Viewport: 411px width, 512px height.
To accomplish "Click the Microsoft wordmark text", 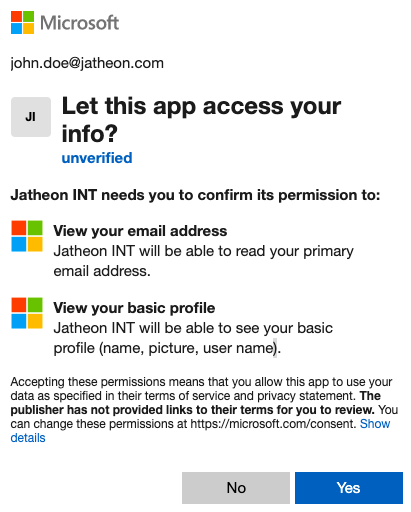I will [79, 23].
